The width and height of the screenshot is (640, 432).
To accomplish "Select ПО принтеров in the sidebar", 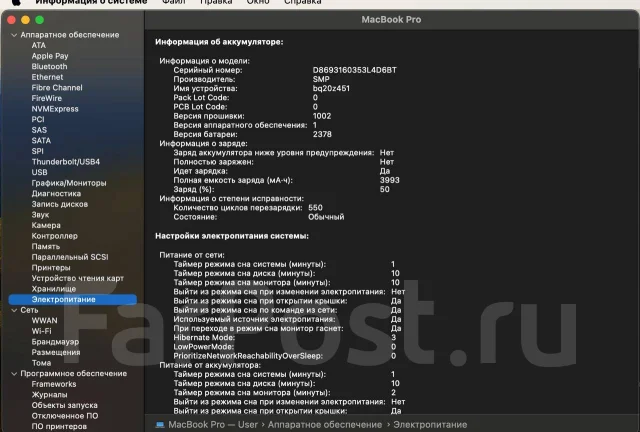I will coord(59,426).
